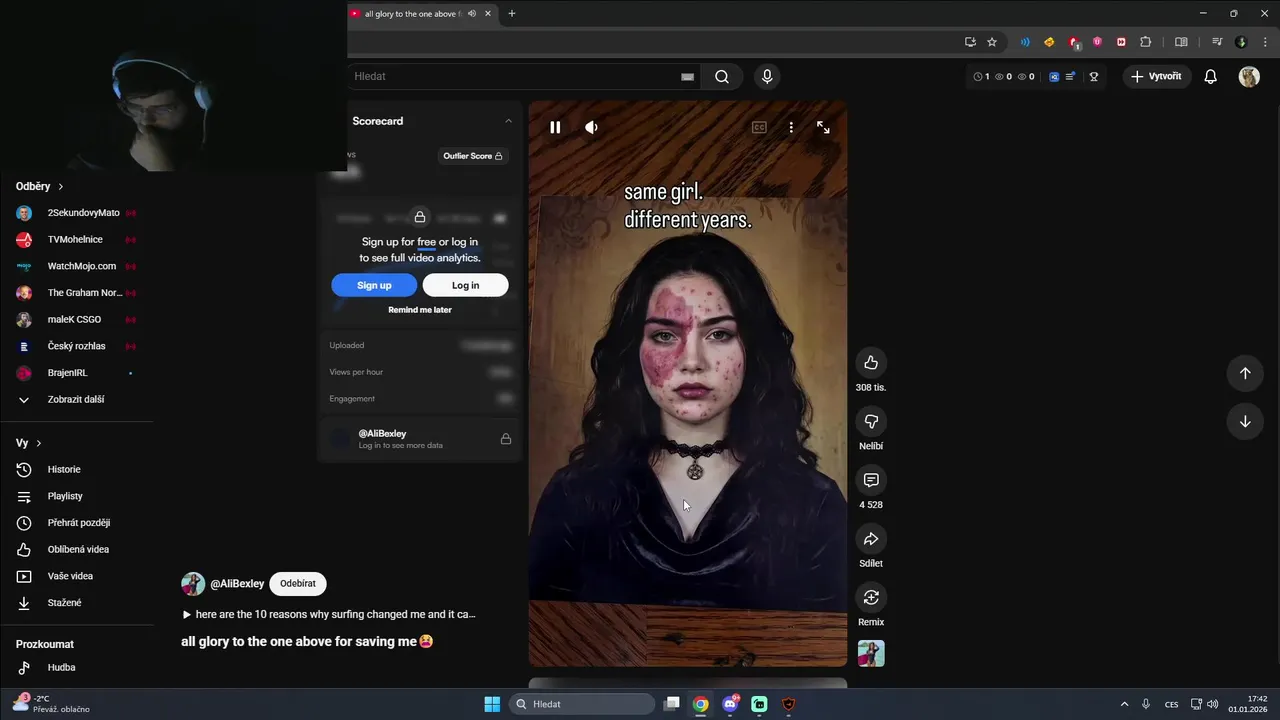Click the Log in button
Screen dimensions: 1280x720
point(465,285)
